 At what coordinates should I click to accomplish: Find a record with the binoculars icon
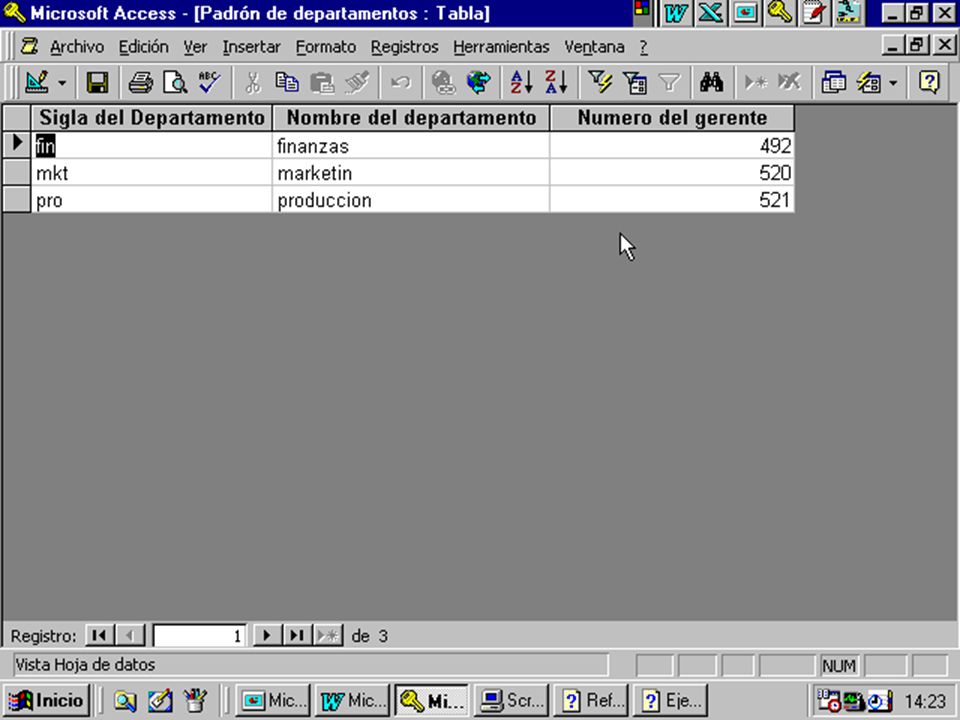point(711,82)
